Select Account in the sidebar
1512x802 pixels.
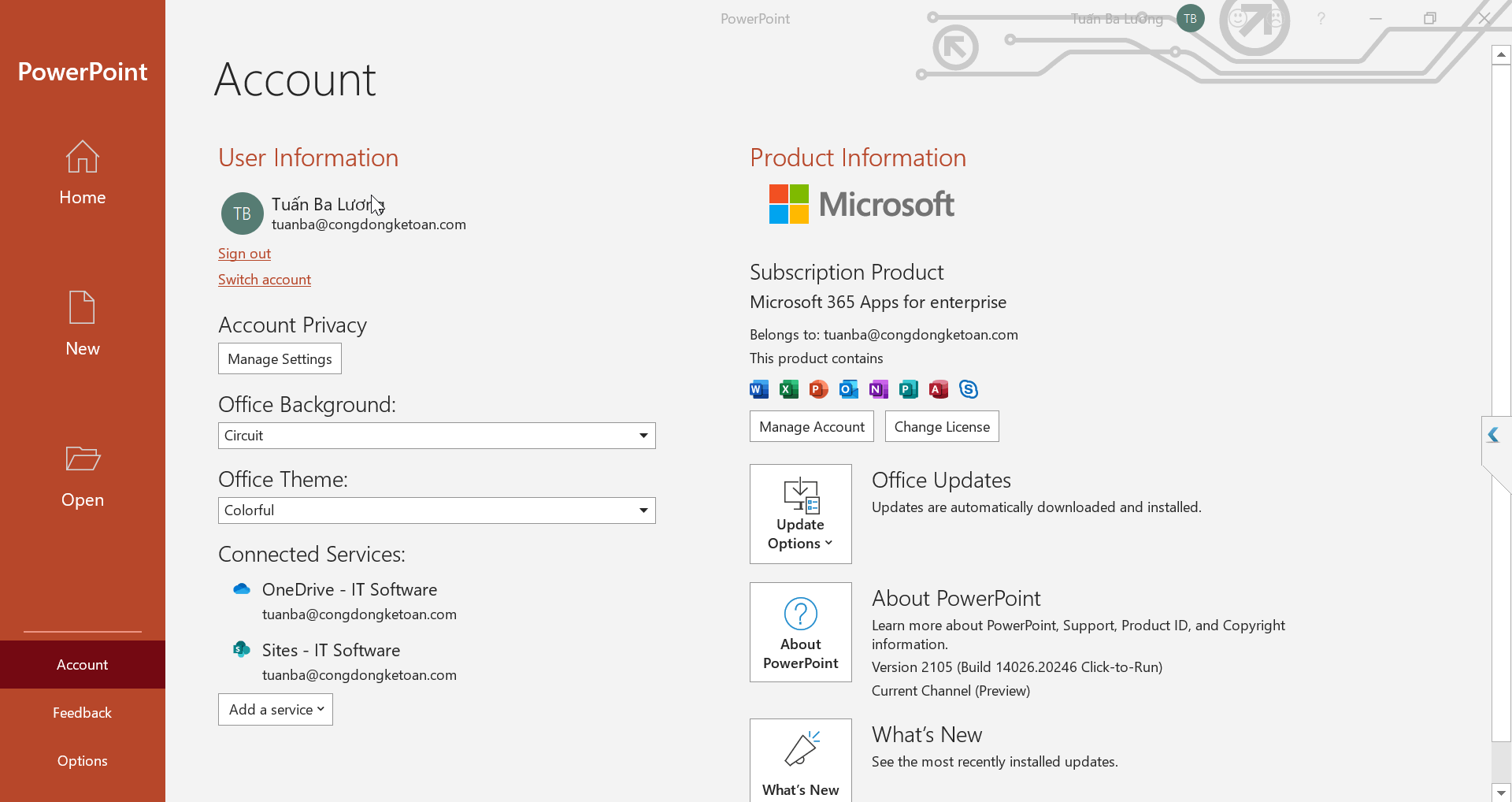pos(83,665)
